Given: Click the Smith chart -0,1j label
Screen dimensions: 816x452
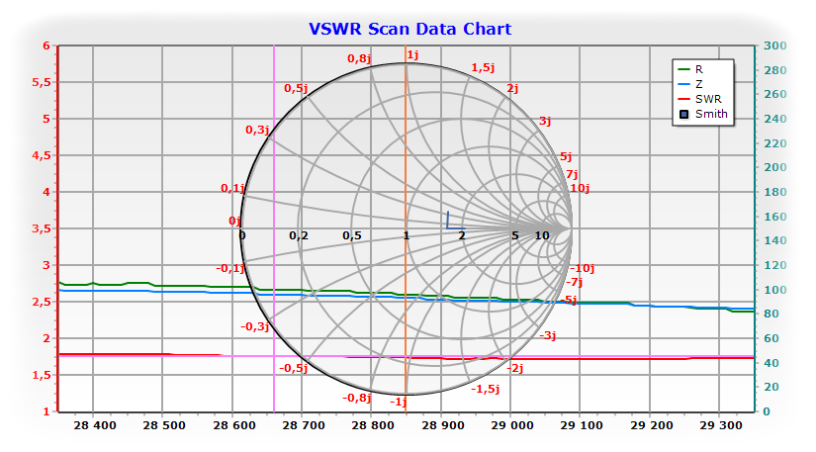Looking at the screenshot, I should [231, 269].
